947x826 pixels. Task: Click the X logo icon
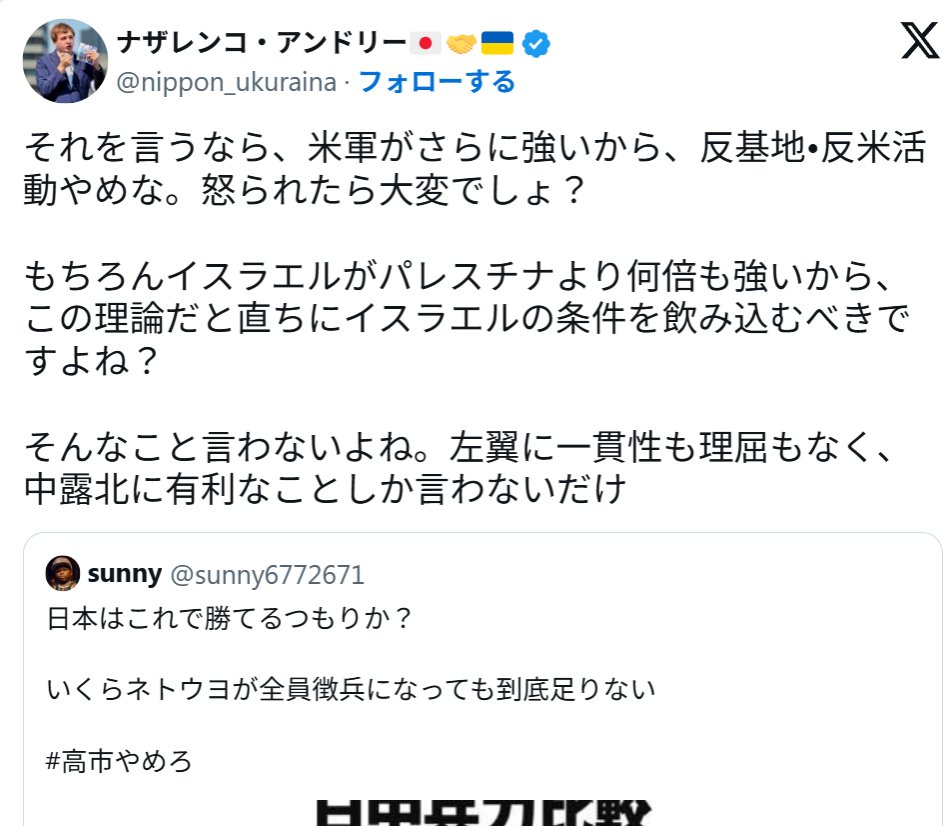[x=920, y=40]
